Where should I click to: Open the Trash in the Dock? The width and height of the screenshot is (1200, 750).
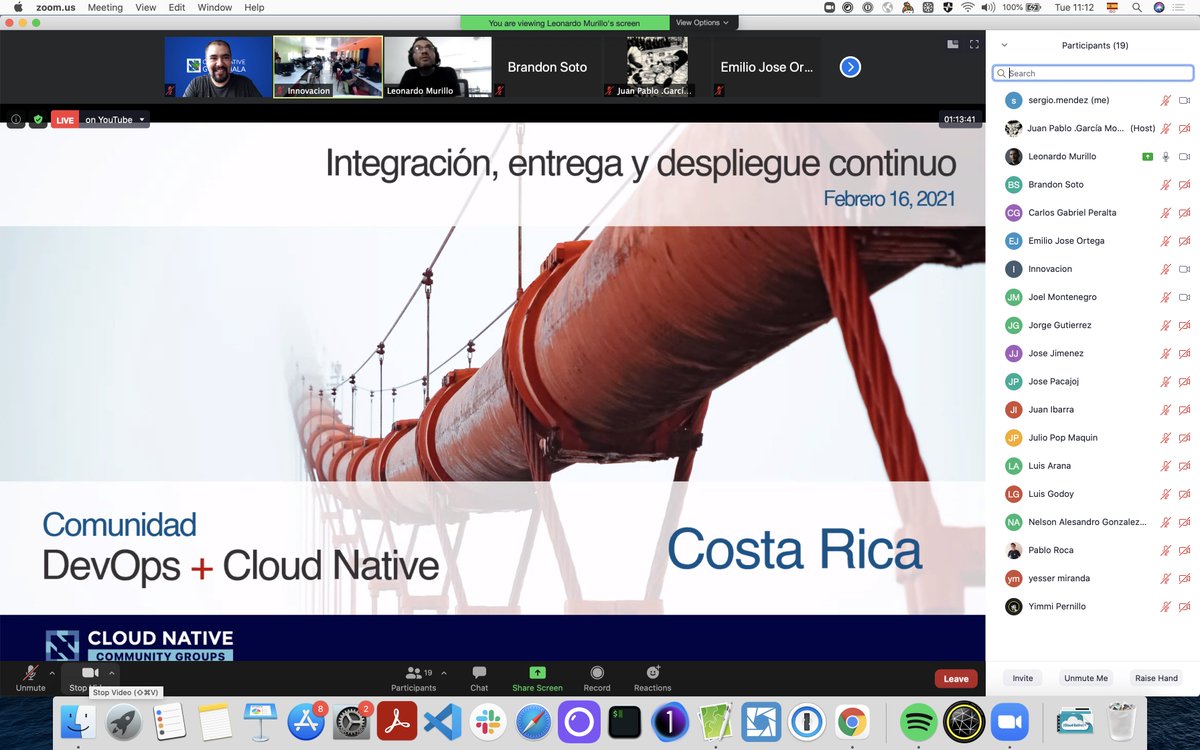[1123, 721]
